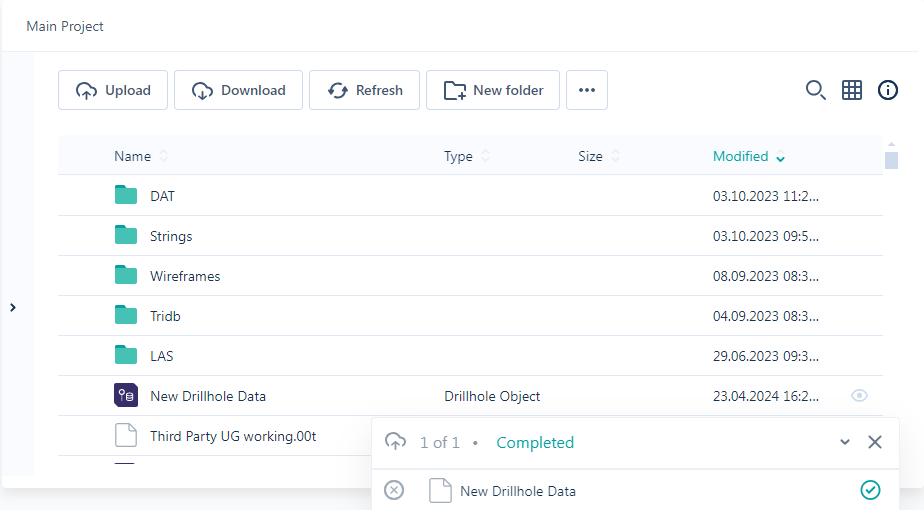Click the Upload button

pos(113,90)
